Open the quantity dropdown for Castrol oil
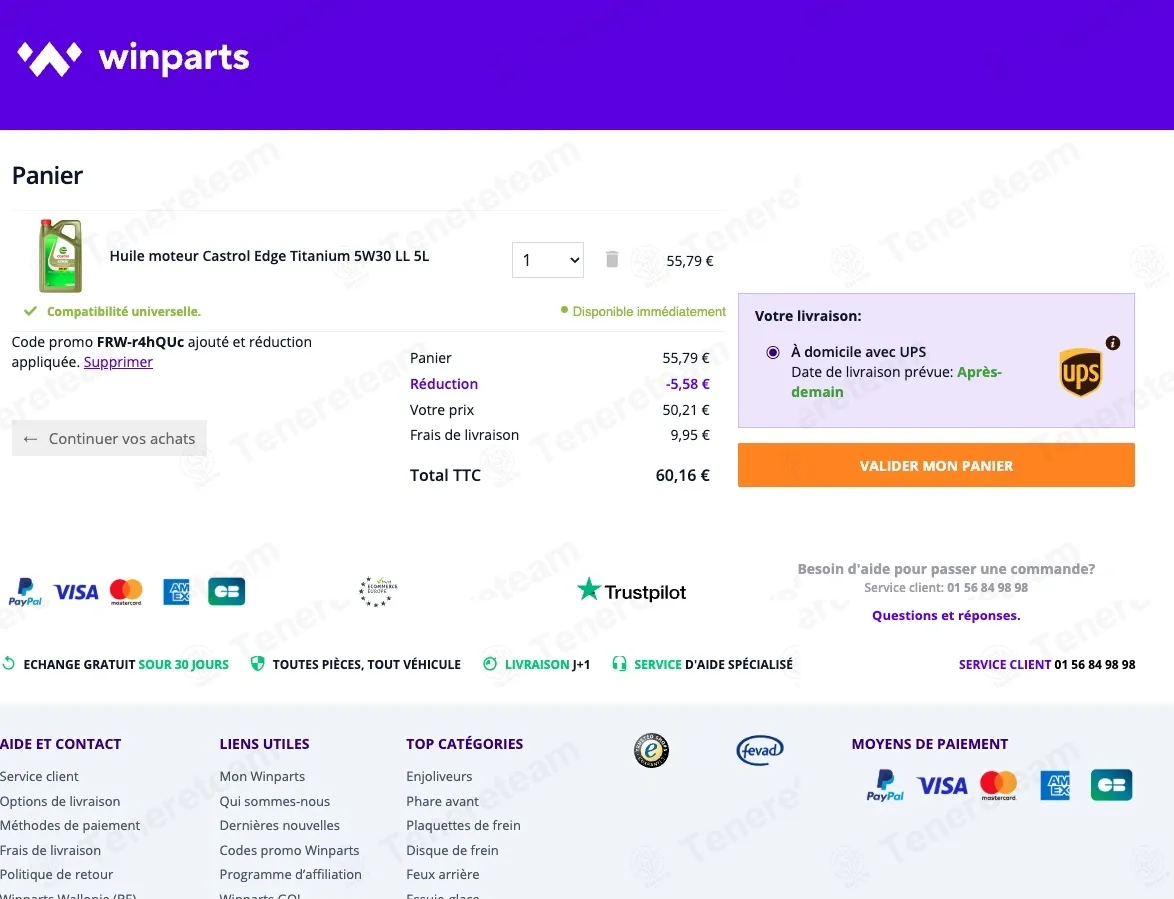Viewport: 1174px width, 899px height. click(x=547, y=260)
